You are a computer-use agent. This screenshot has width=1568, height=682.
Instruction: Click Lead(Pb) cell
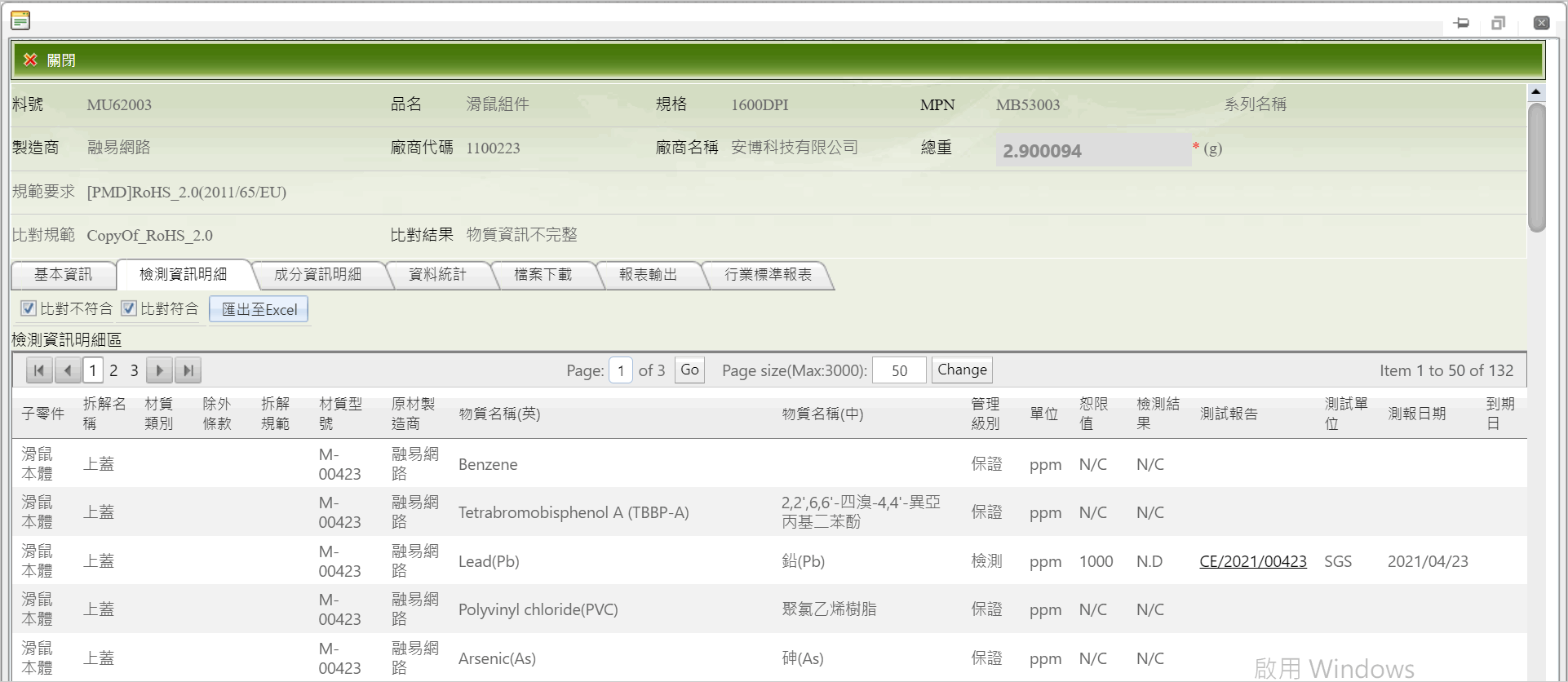pos(489,561)
